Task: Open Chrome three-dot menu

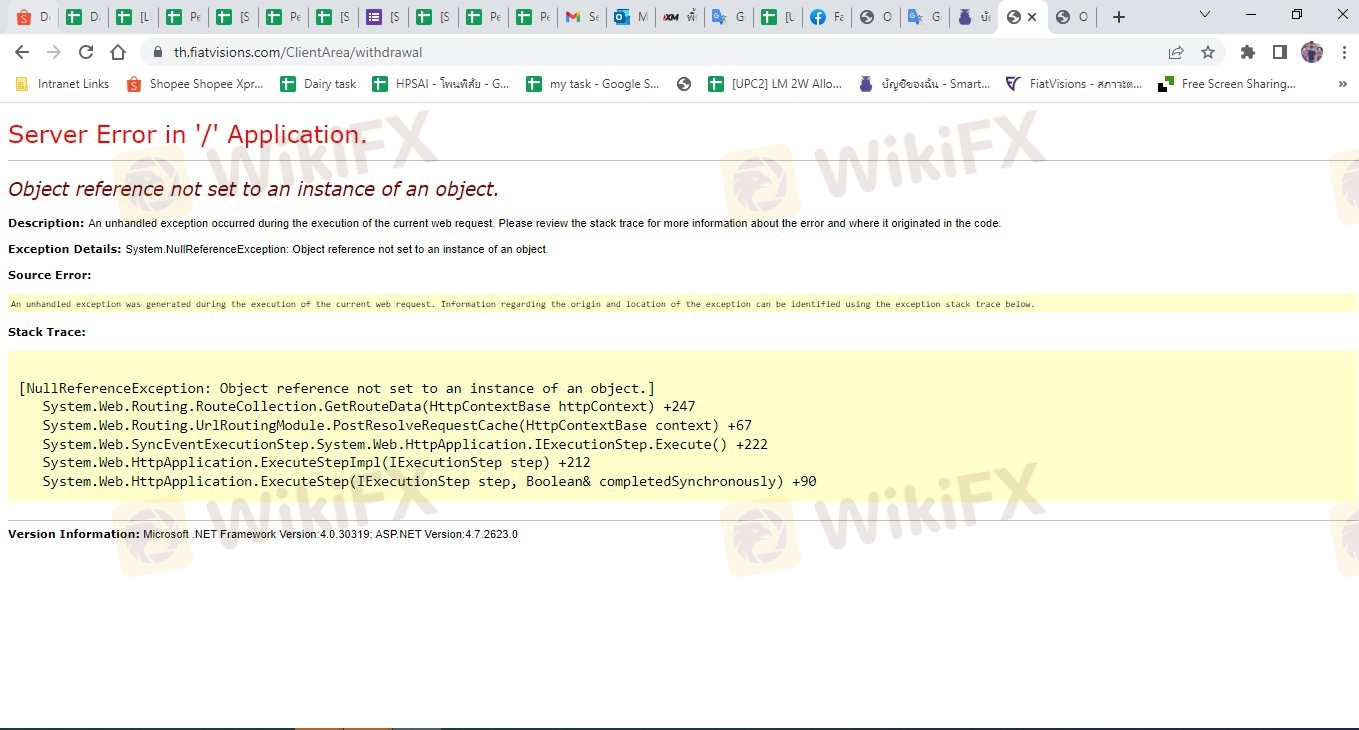Action: pyautogui.click(x=1342, y=52)
